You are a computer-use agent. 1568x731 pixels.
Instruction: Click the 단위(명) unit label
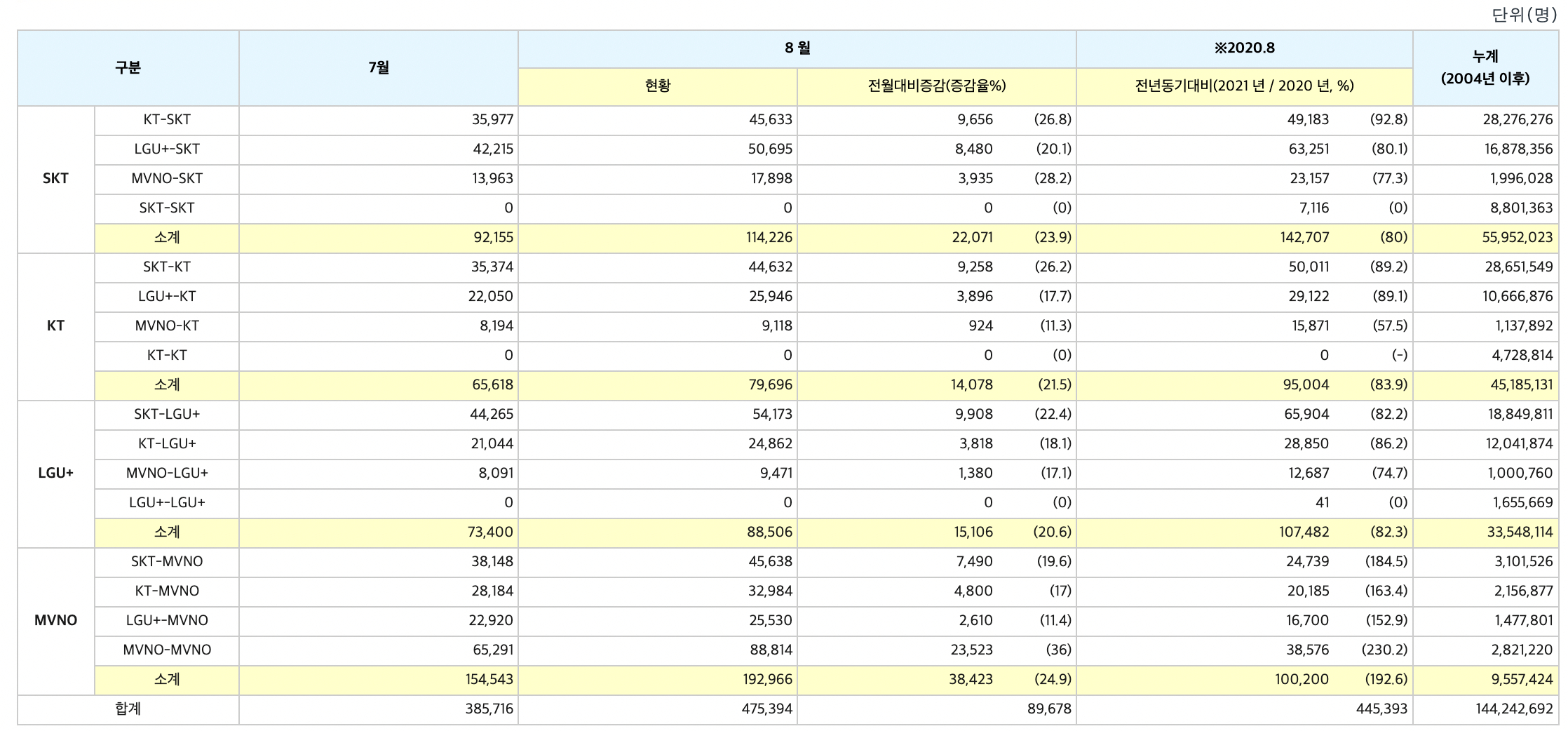click(1525, 15)
